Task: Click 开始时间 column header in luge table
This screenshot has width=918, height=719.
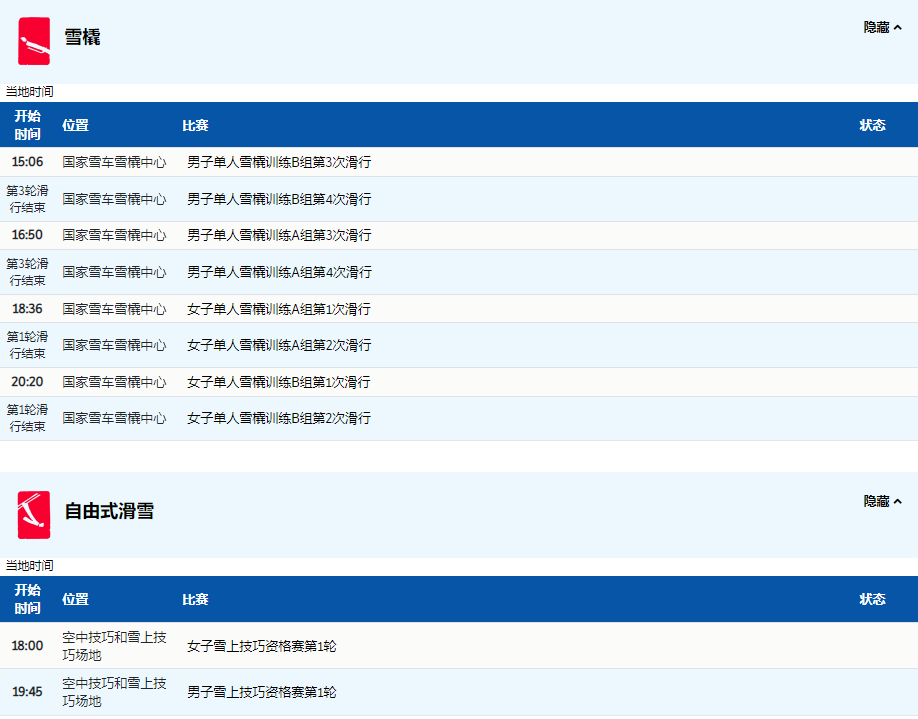Action: tap(28, 125)
